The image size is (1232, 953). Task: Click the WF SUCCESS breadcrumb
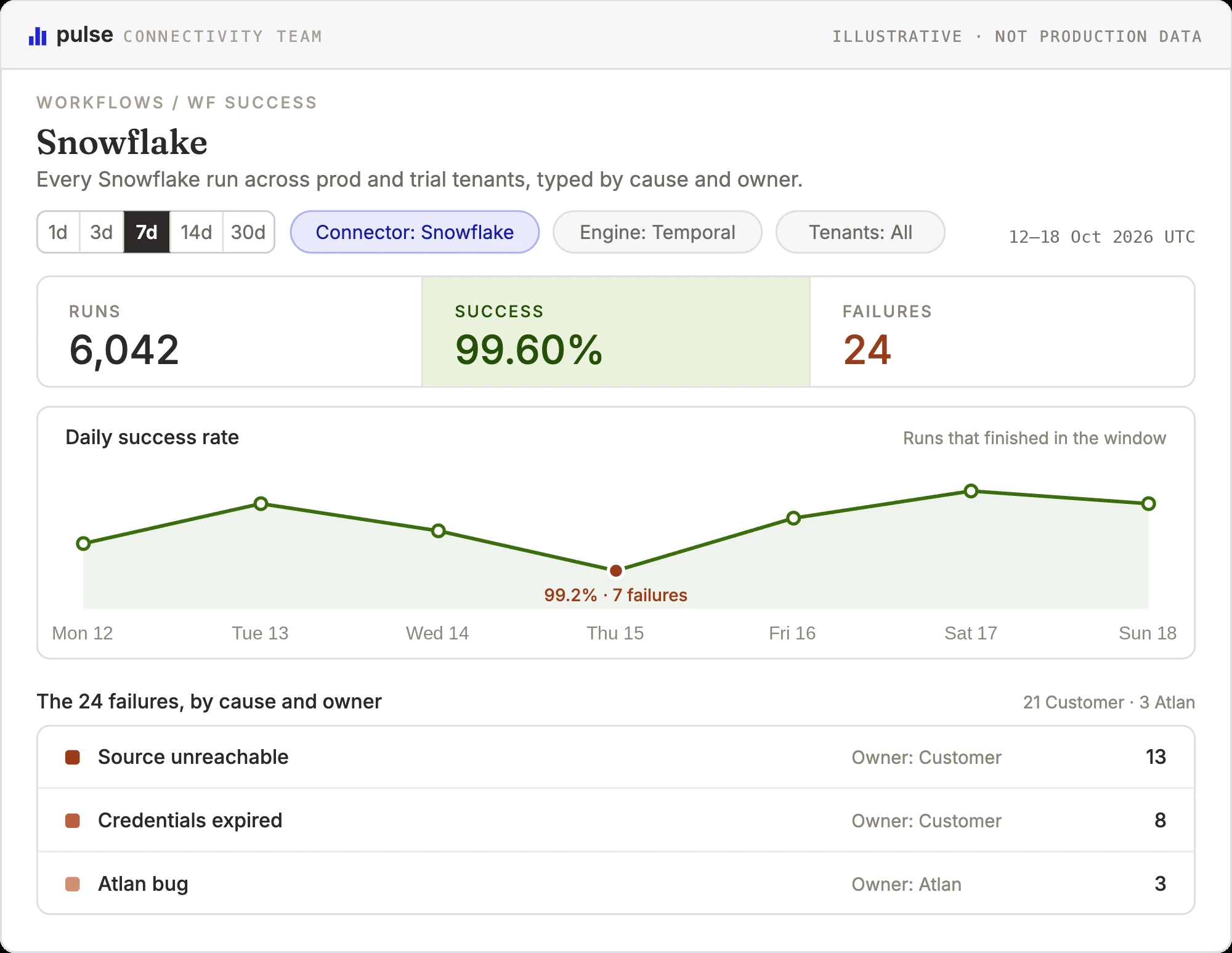point(253,102)
